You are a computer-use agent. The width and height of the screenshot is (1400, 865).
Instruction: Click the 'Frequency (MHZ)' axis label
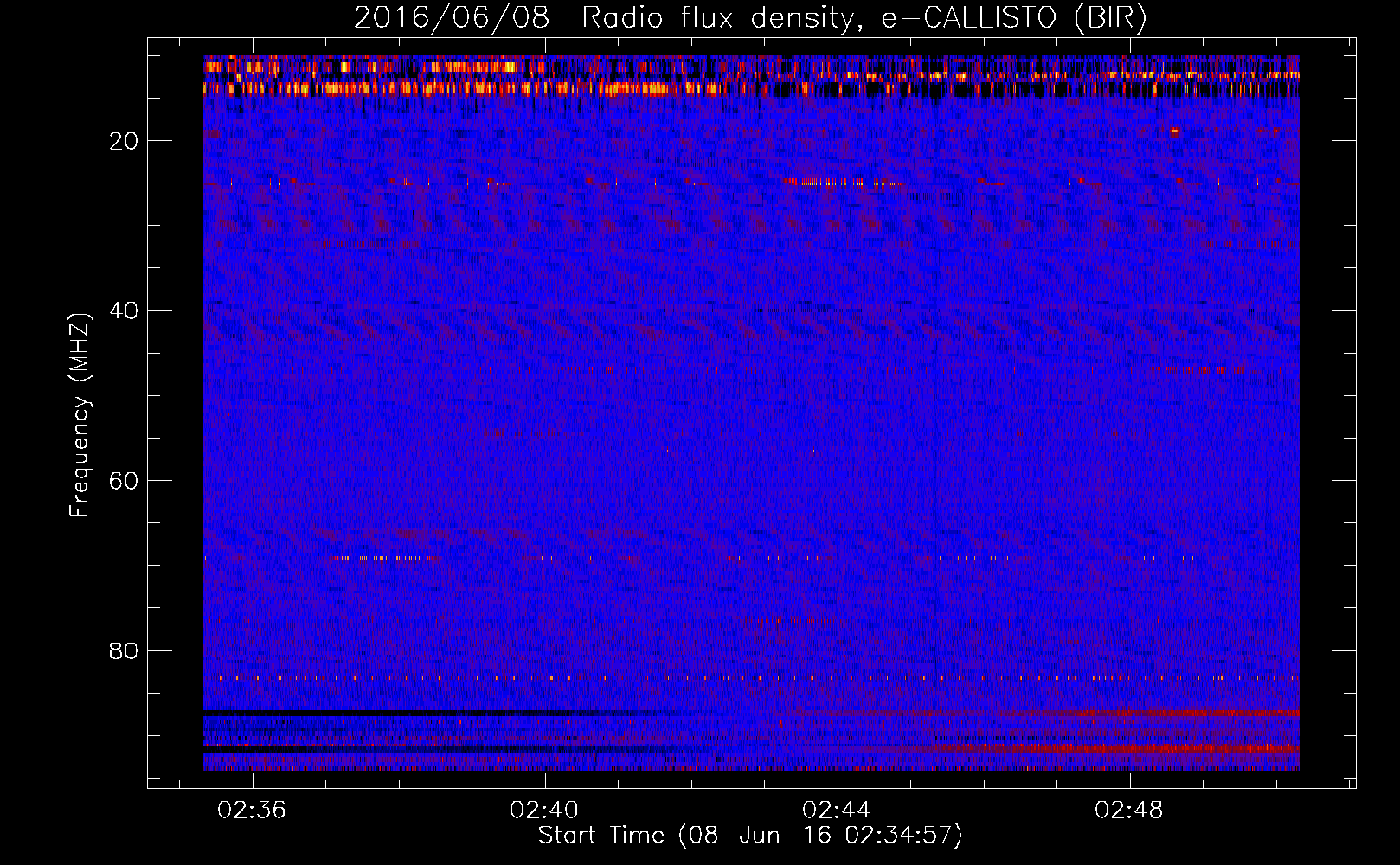click(x=79, y=415)
